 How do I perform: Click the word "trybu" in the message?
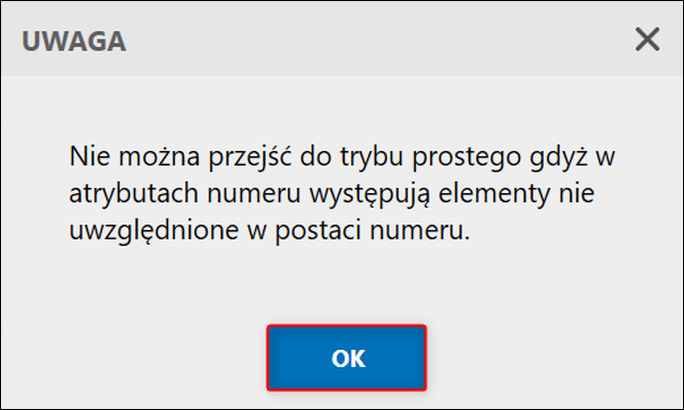pos(372,157)
